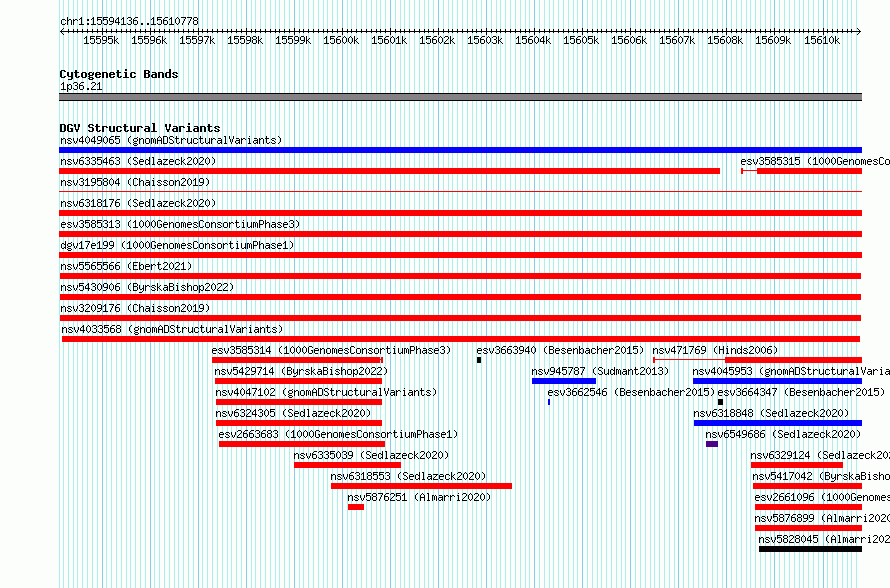Viewport: 890px width, 588px height.
Task: Click the red nsv6335039 variant bar
Action: (x=347, y=465)
